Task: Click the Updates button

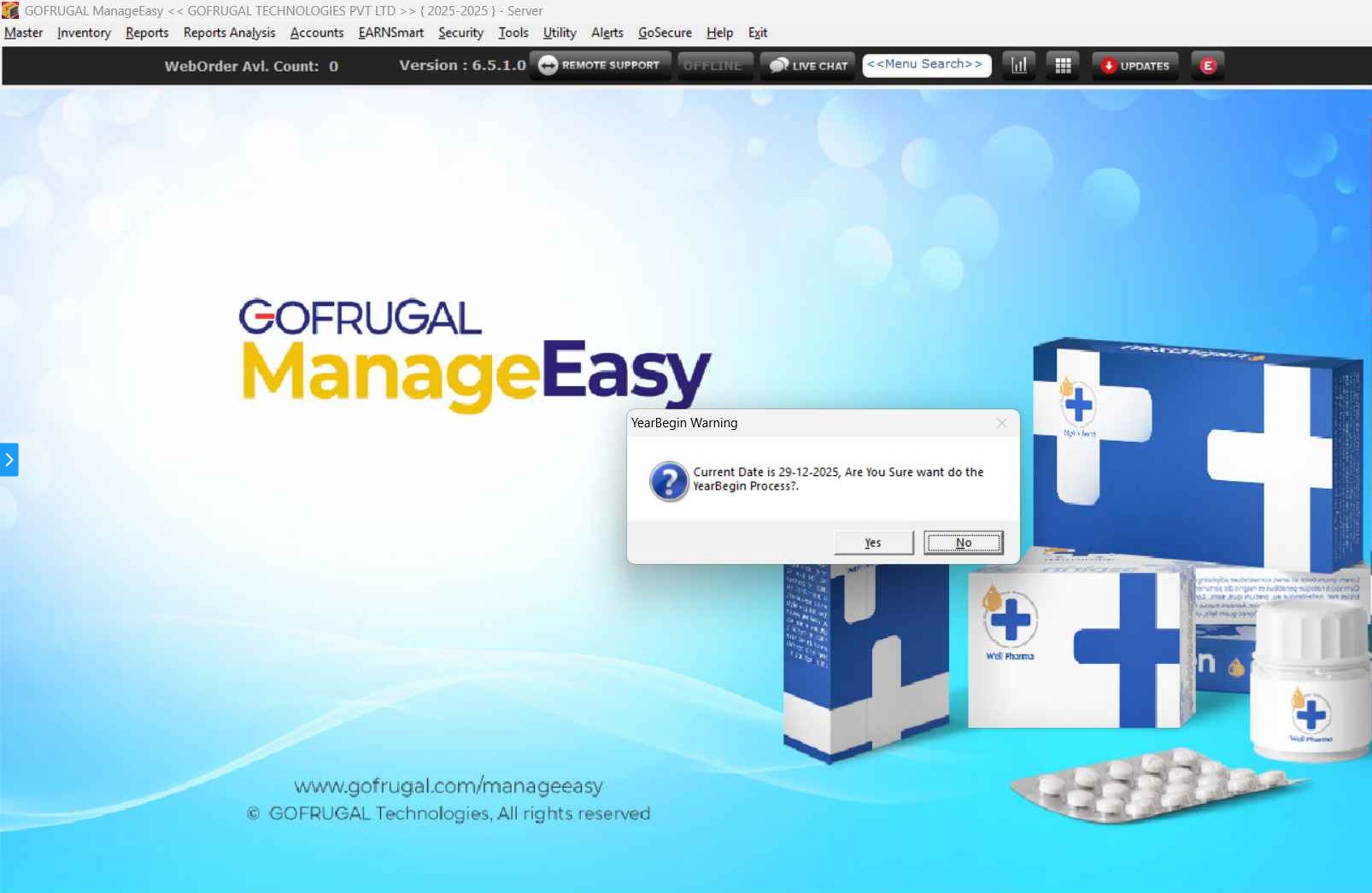Action: (x=1135, y=66)
